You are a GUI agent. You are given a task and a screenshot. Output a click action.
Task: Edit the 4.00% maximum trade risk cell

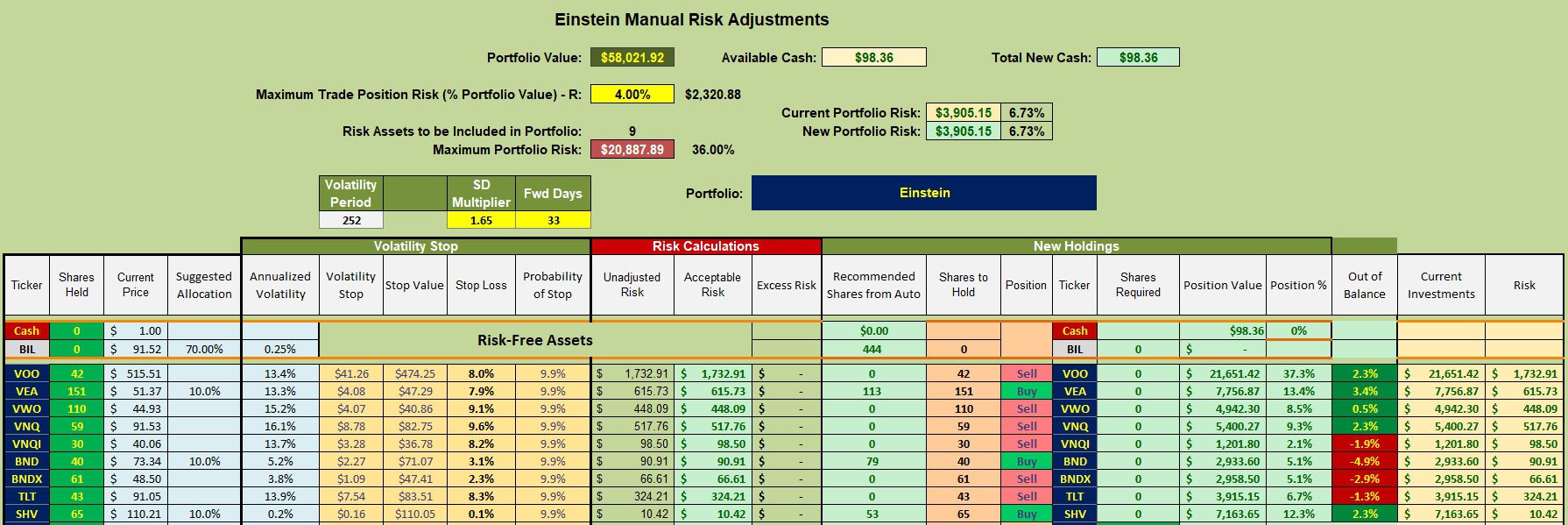coord(632,95)
